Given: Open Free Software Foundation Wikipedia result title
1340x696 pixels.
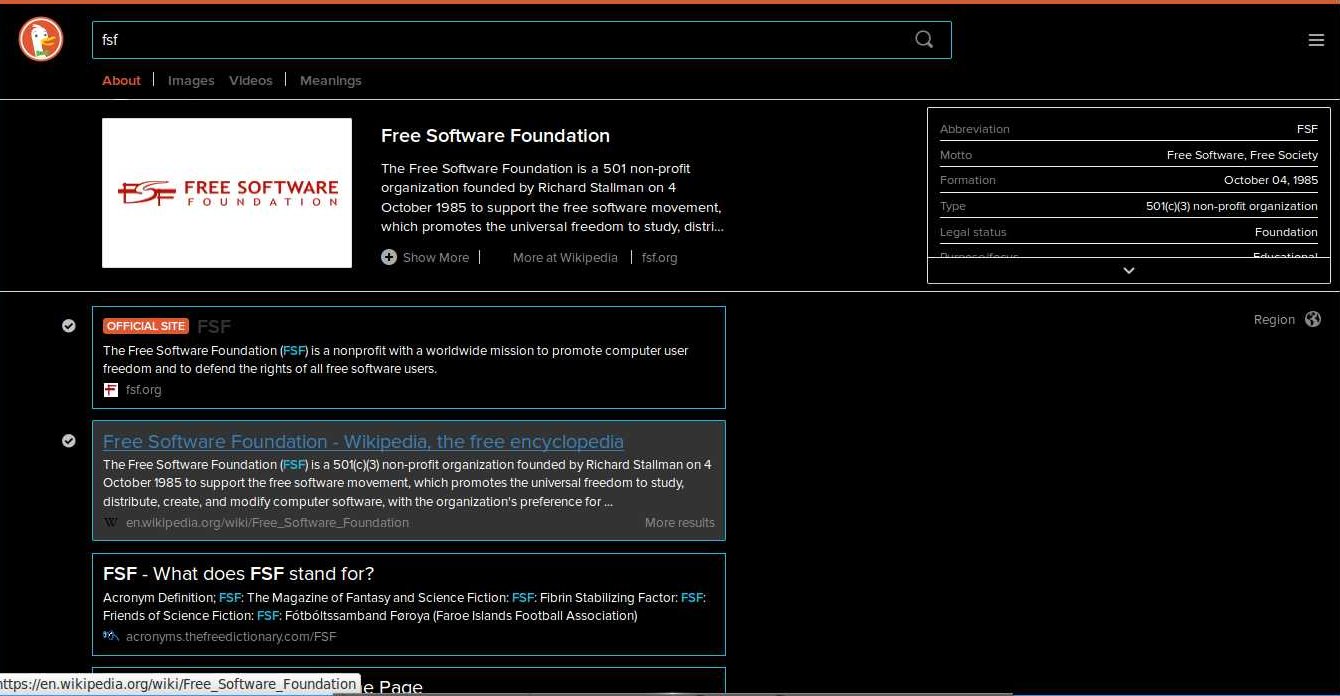Looking at the screenshot, I should [363, 441].
